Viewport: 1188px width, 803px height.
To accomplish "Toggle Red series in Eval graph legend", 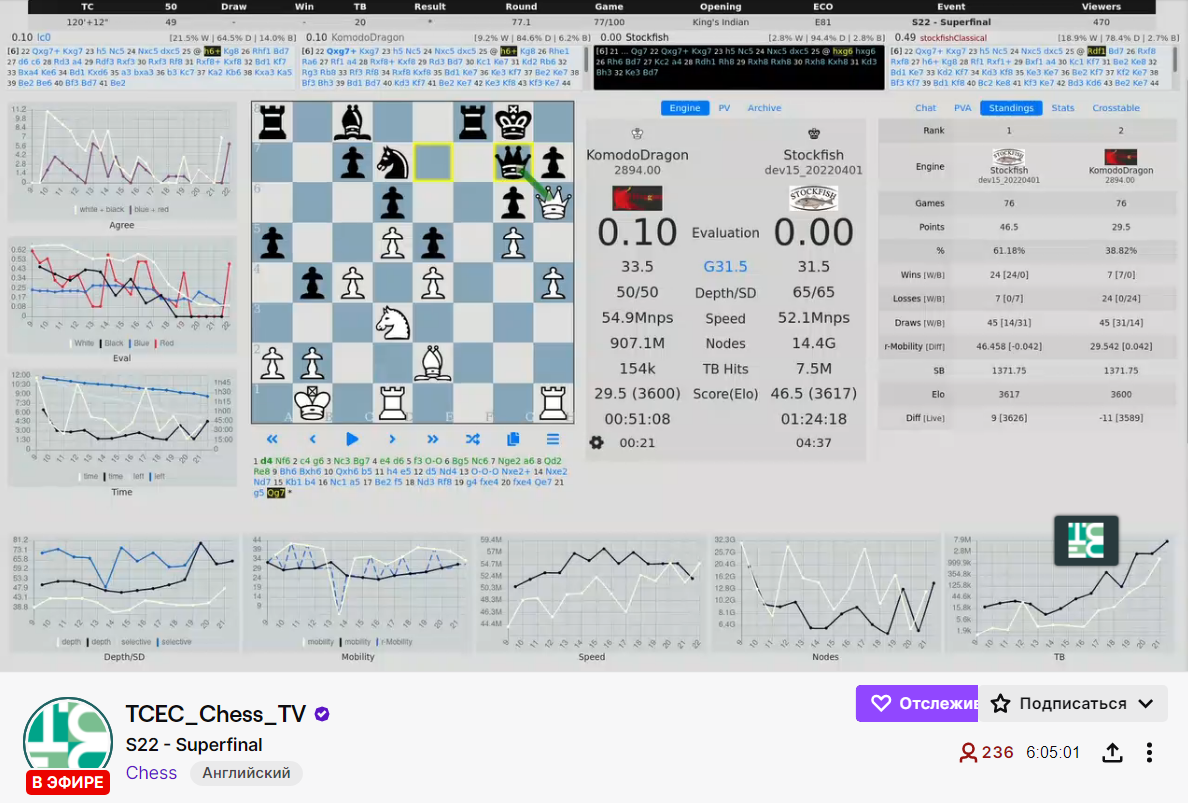I will 164,343.
